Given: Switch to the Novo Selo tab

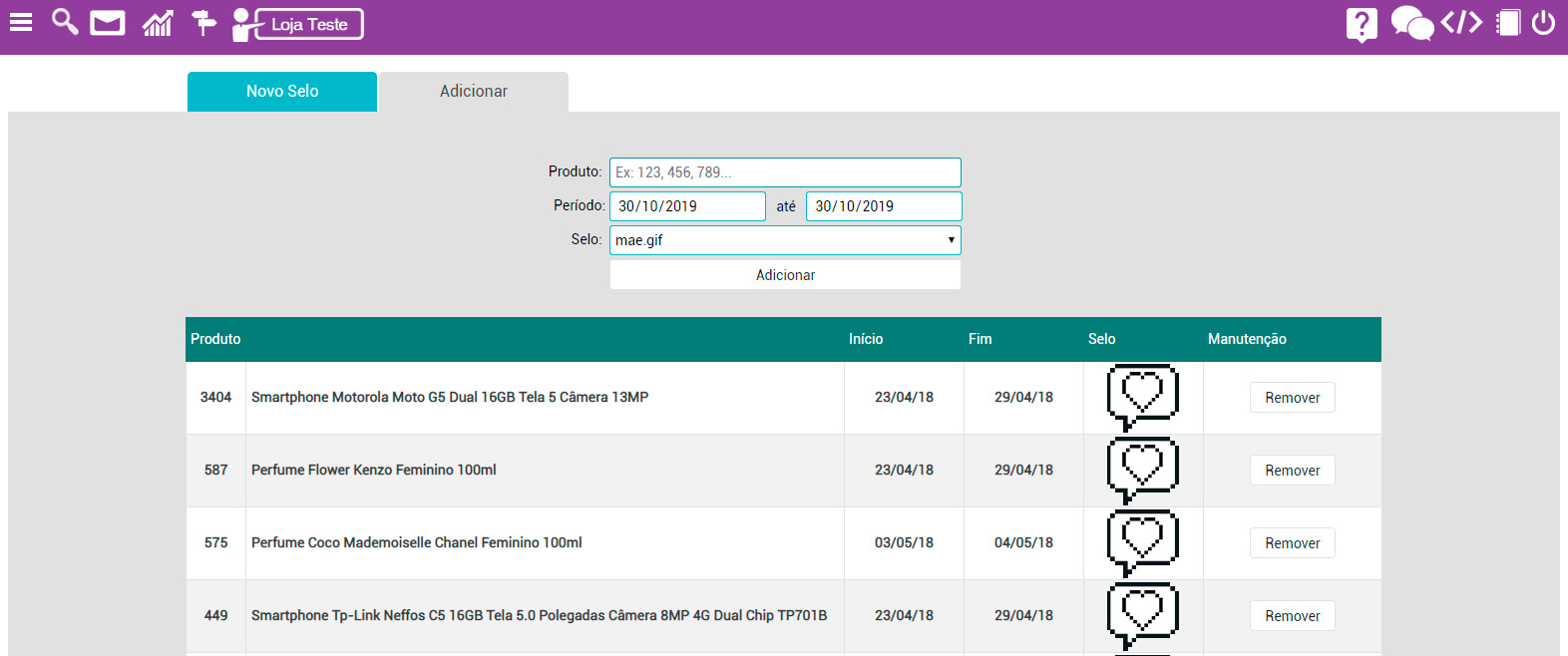Looking at the screenshot, I should click(x=282, y=92).
